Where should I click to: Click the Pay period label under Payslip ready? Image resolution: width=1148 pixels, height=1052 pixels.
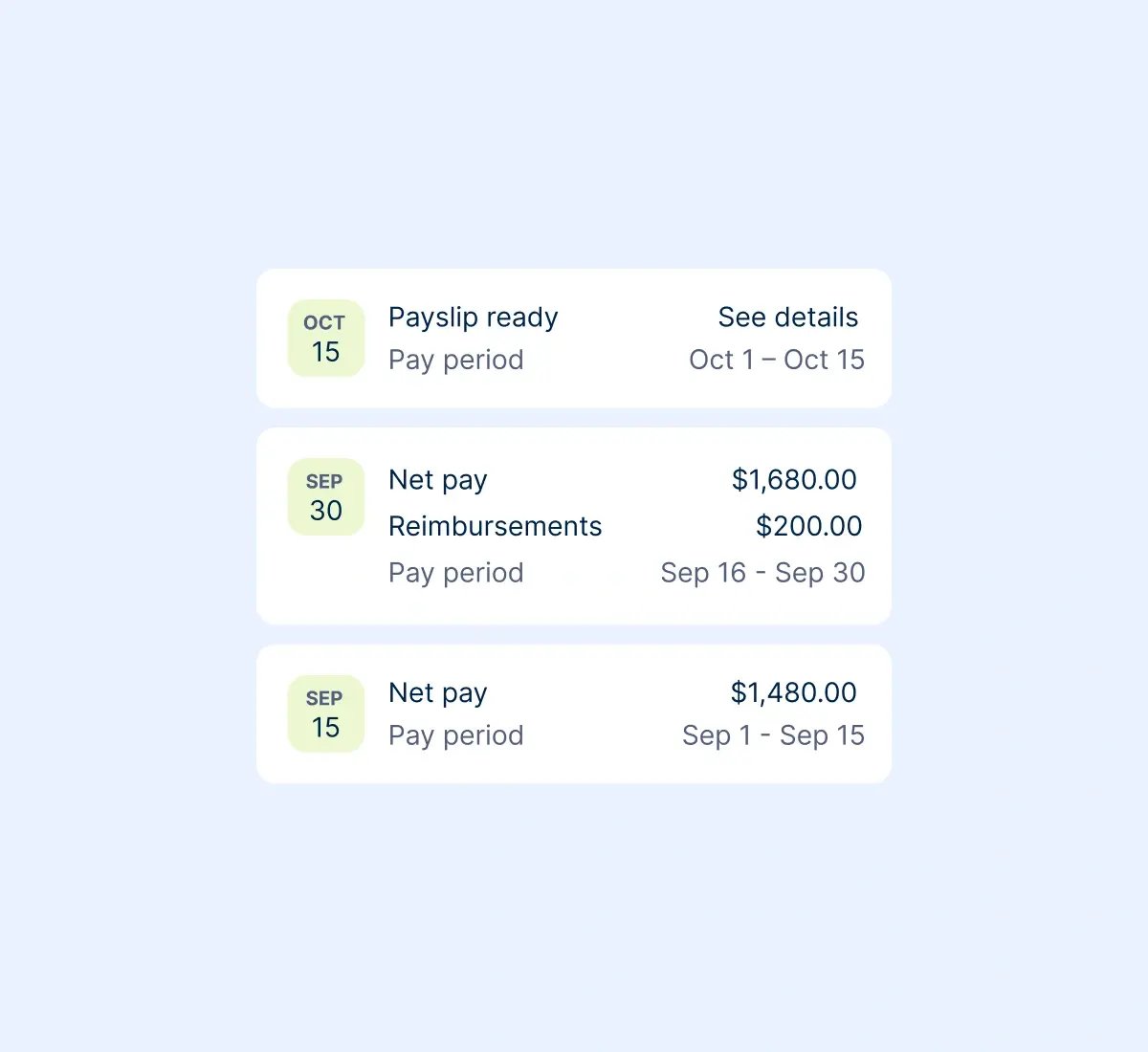[x=455, y=360]
